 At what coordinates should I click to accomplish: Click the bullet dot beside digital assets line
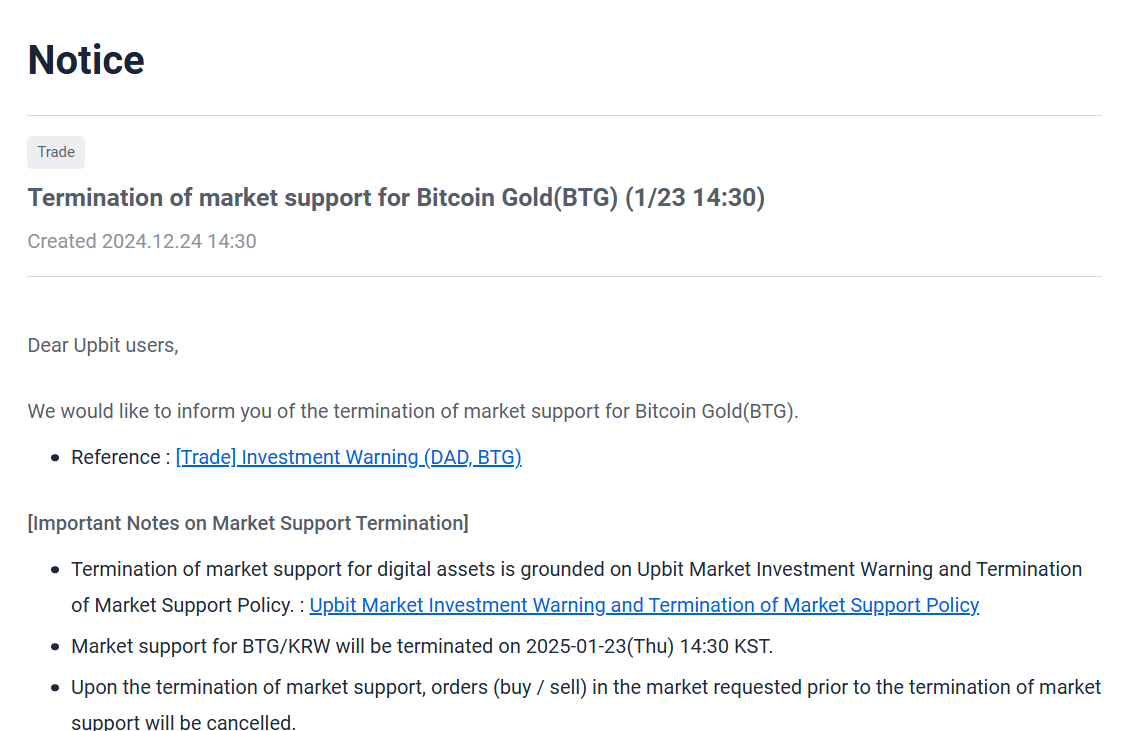(x=55, y=570)
